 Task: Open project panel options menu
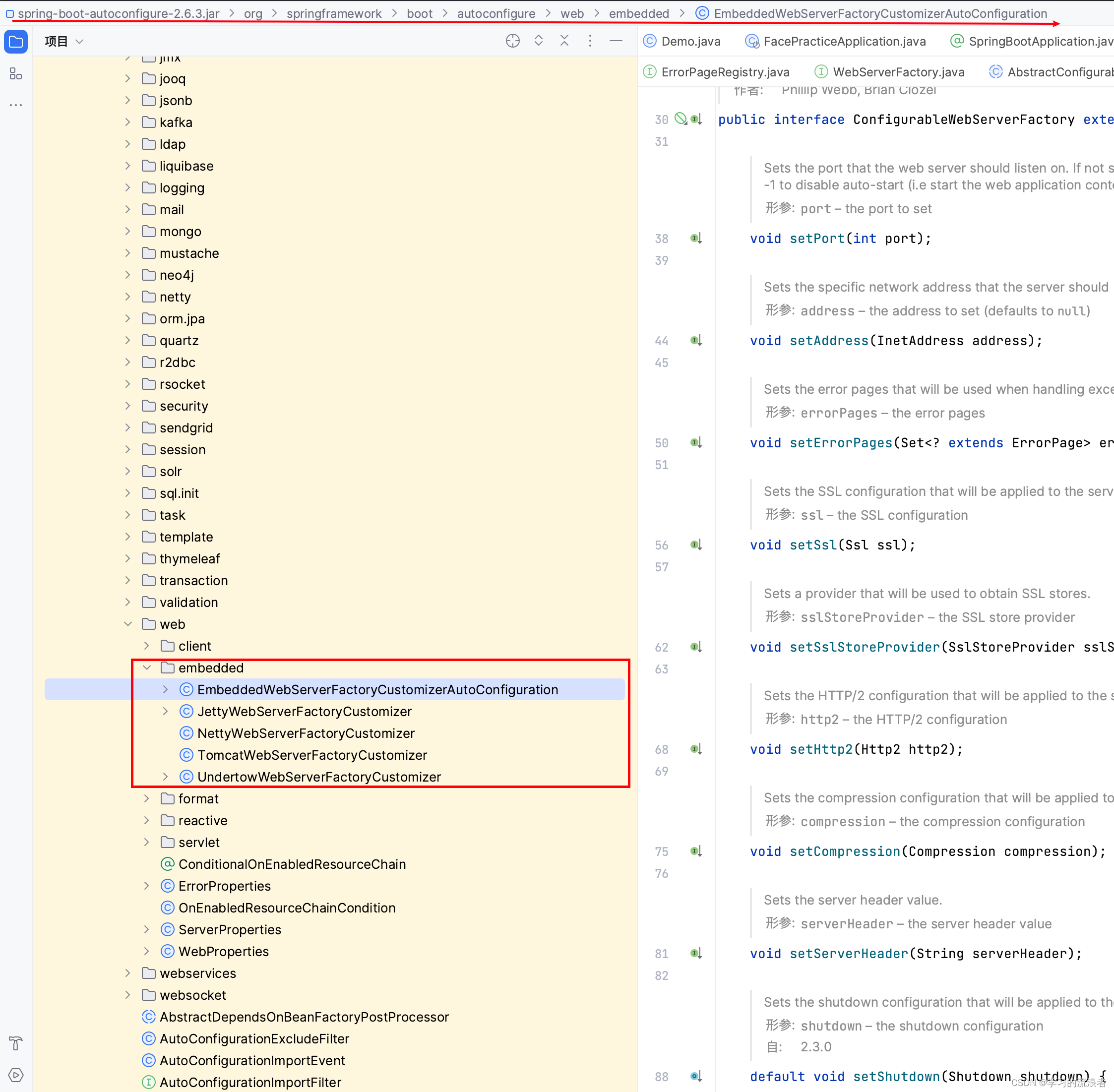click(x=590, y=41)
